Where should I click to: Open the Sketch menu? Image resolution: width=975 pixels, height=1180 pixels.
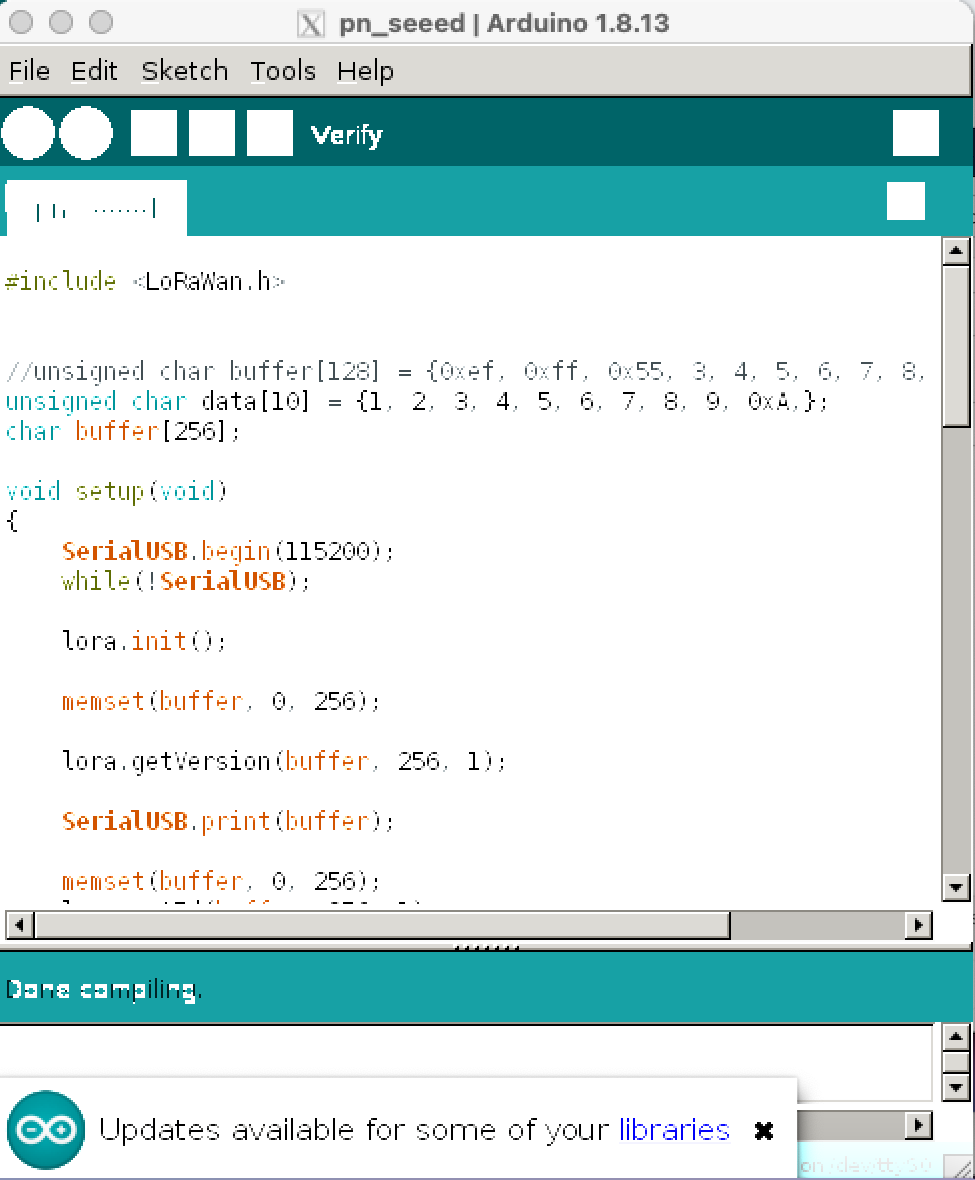click(x=184, y=72)
